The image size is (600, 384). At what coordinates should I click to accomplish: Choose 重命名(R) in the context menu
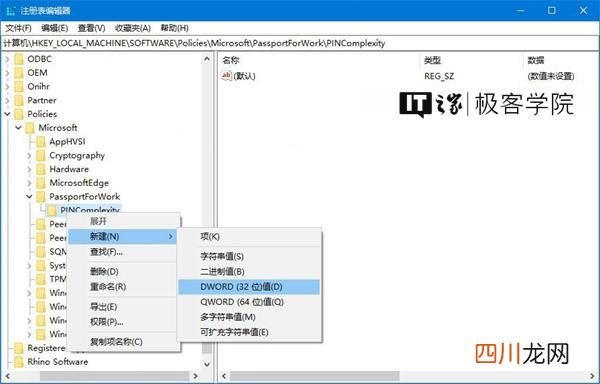coord(123,287)
